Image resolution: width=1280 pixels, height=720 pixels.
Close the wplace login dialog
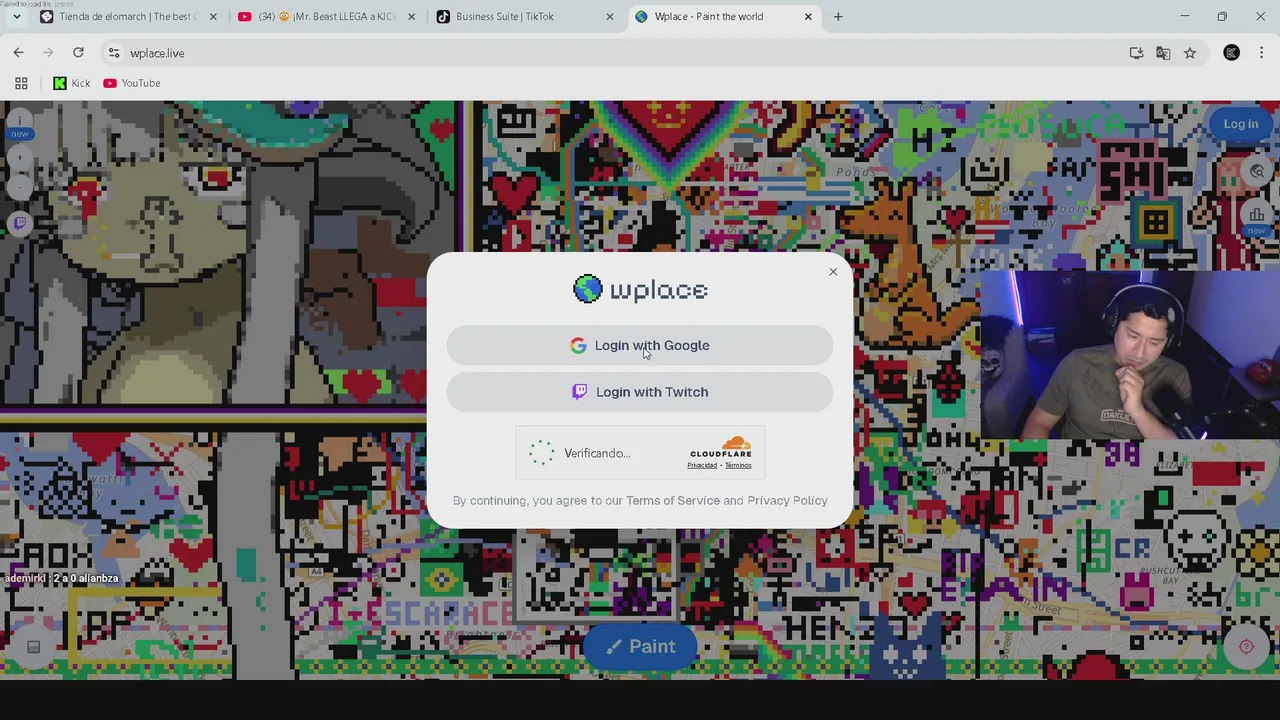(x=833, y=272)
